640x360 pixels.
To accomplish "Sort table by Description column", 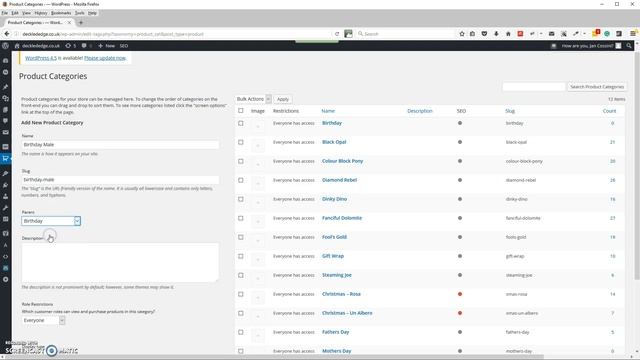I will click(x=420, y=111).
